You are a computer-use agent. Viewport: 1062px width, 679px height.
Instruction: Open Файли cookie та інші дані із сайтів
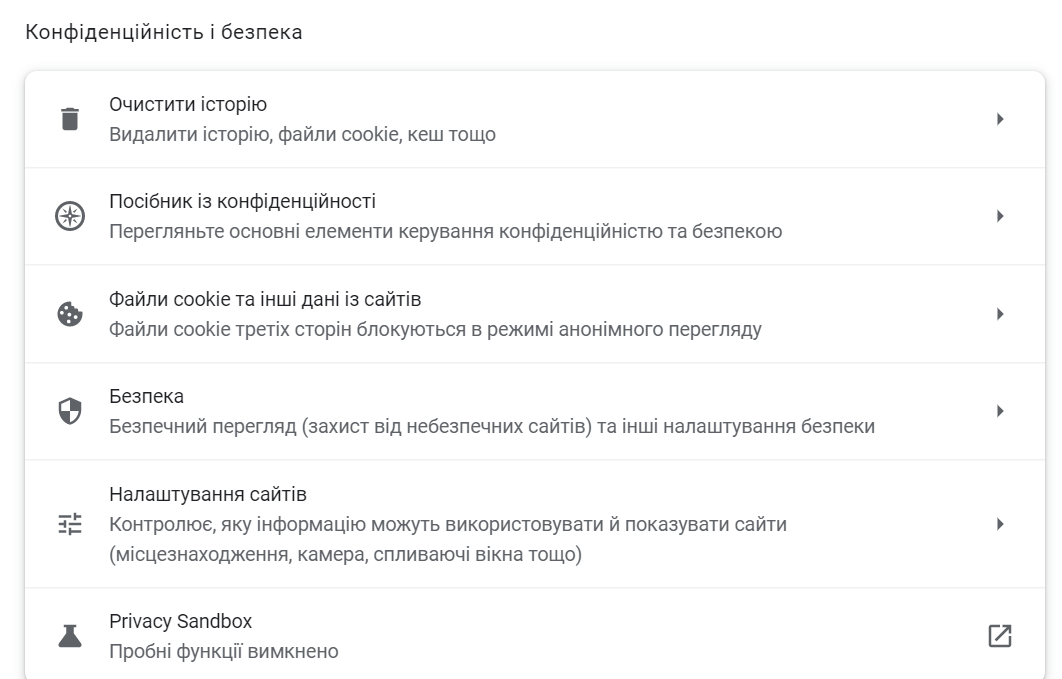pos(534,313)
